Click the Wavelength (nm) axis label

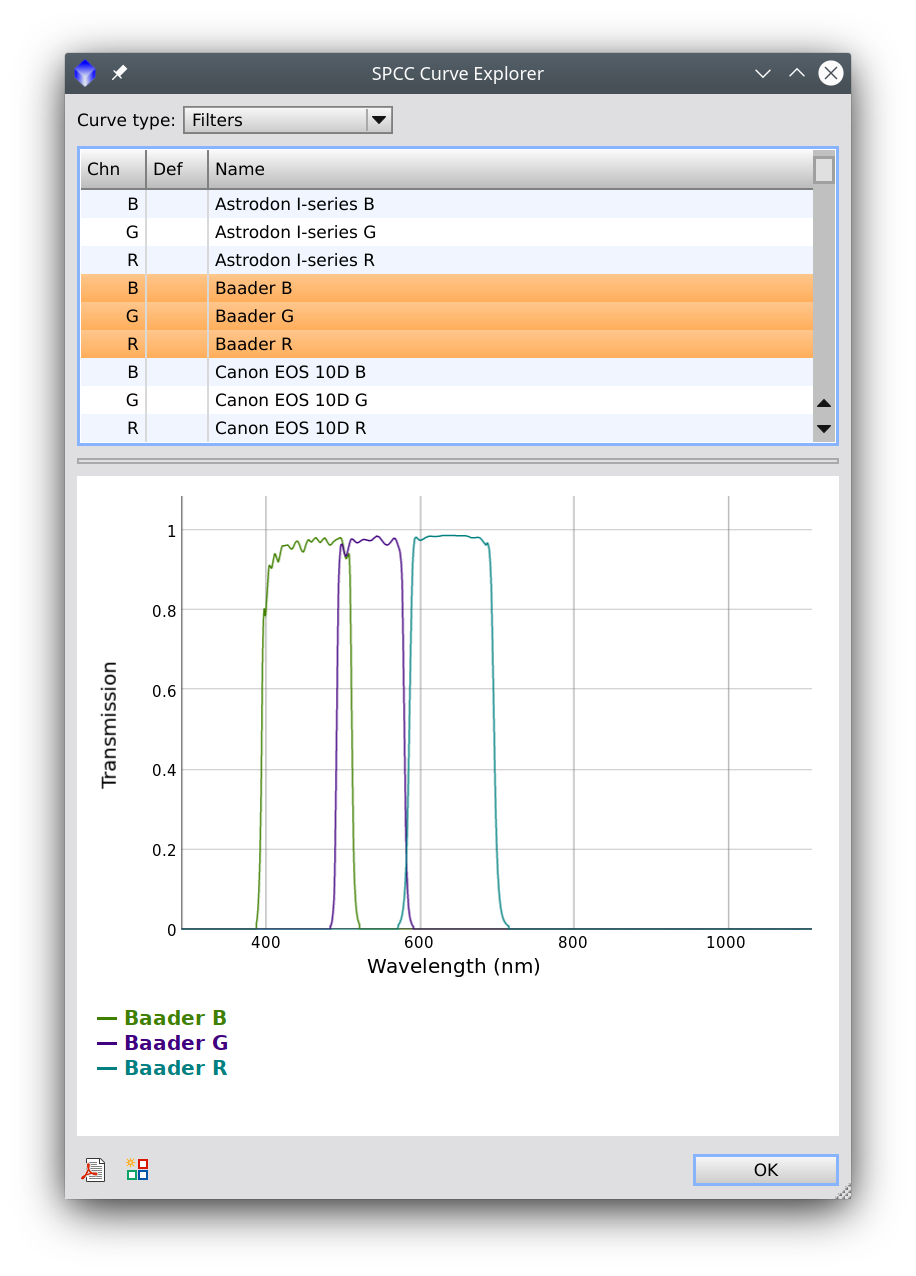point(454,966)
